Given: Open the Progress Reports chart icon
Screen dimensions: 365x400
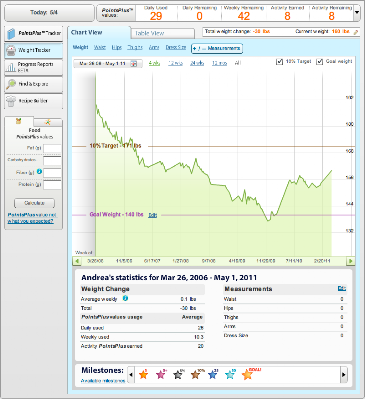Looking at the screenshot, I should tap(11, 67).
